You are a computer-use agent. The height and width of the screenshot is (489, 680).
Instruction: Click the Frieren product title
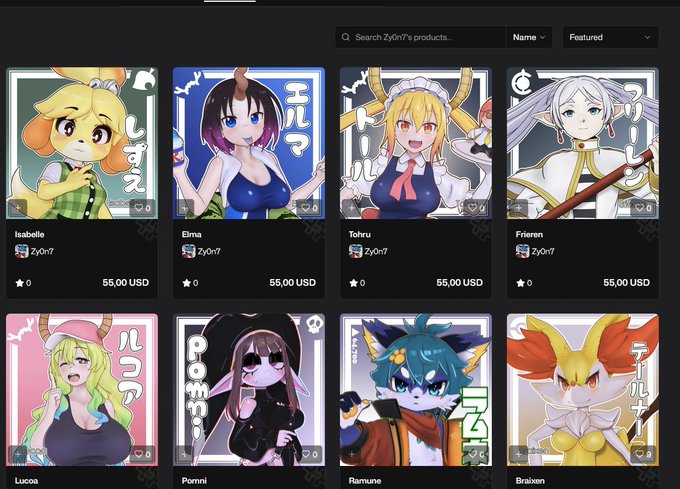coord(529,235)
